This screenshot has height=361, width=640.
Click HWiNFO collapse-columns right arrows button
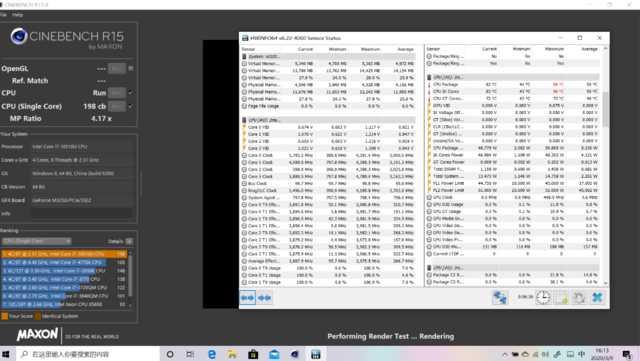[x=264, y=298]
